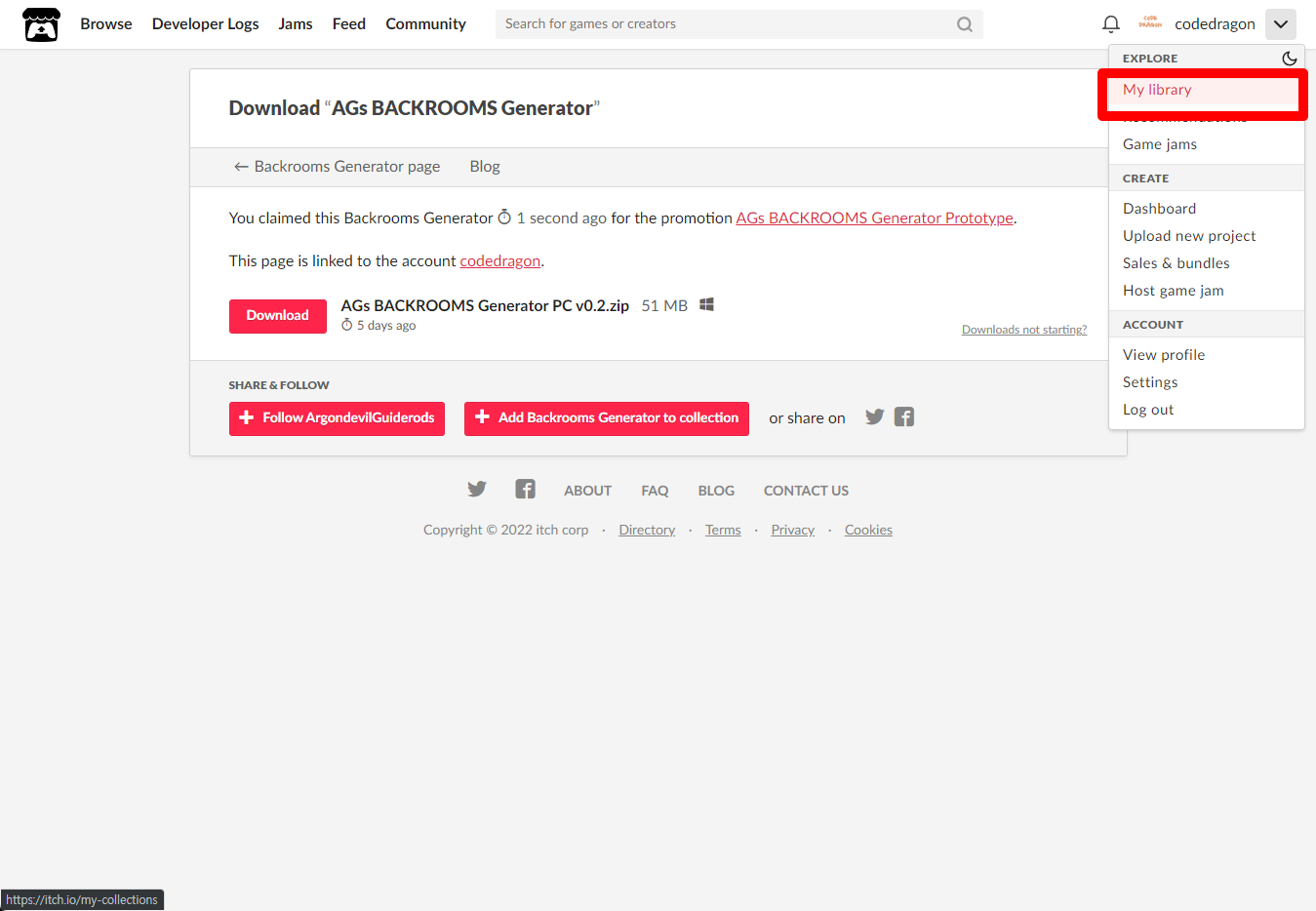The image size is (1316, 911).
Task: Open the itch.io logo home link
Action: tap(41, 24)
